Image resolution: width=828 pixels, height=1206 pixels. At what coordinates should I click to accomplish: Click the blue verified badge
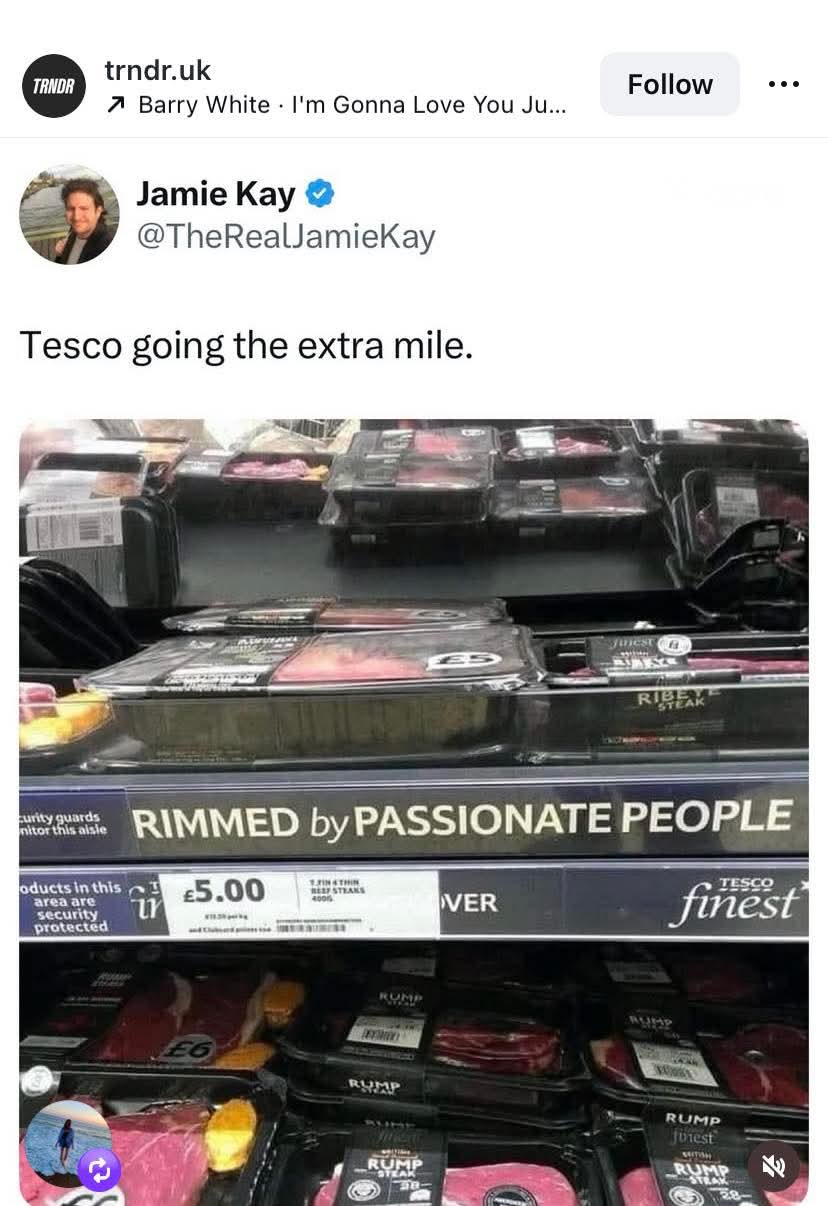[319, 193]
